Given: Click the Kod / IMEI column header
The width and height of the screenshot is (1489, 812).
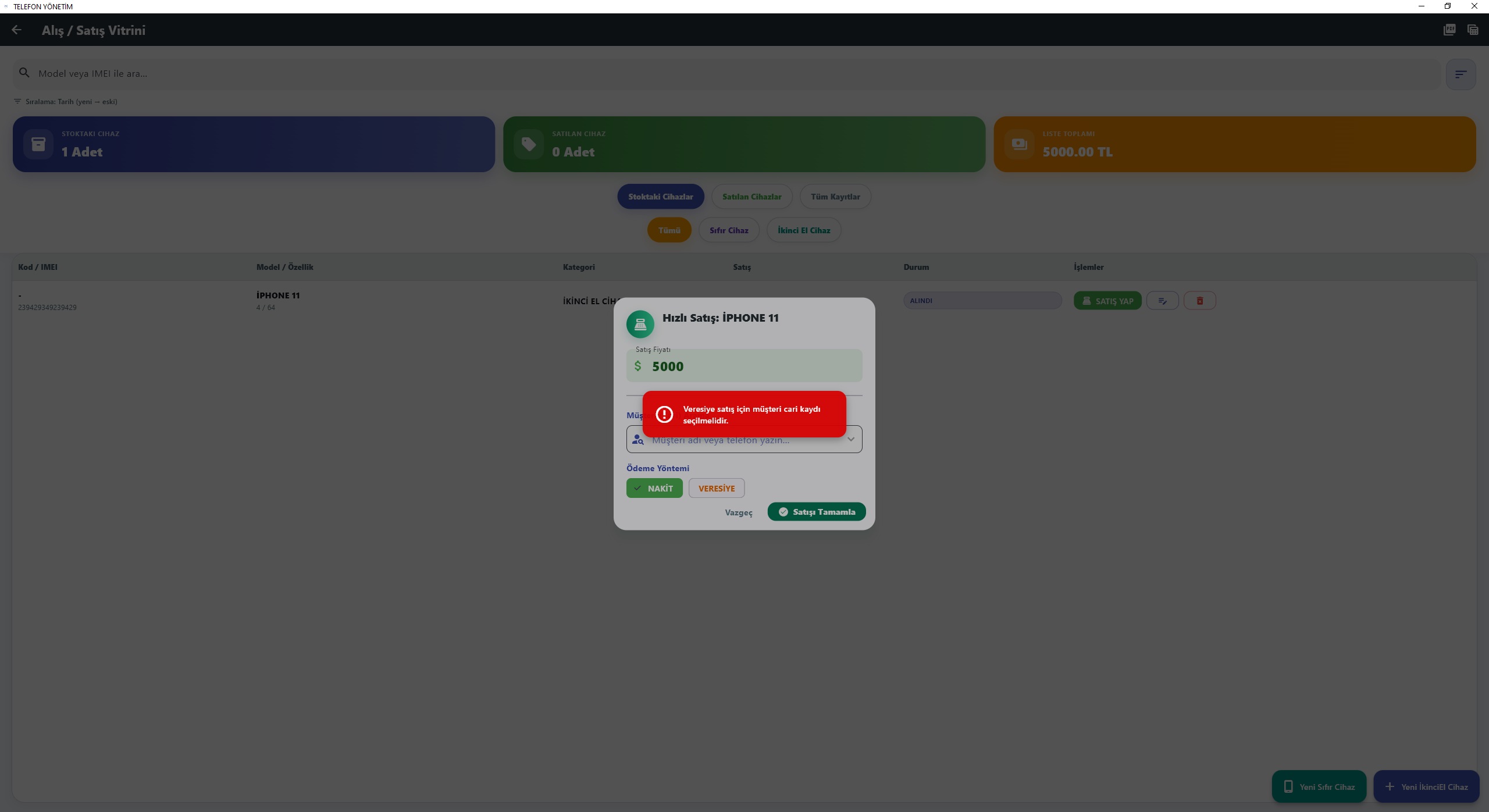Looking at the screenshot, I should click(38, 267).
